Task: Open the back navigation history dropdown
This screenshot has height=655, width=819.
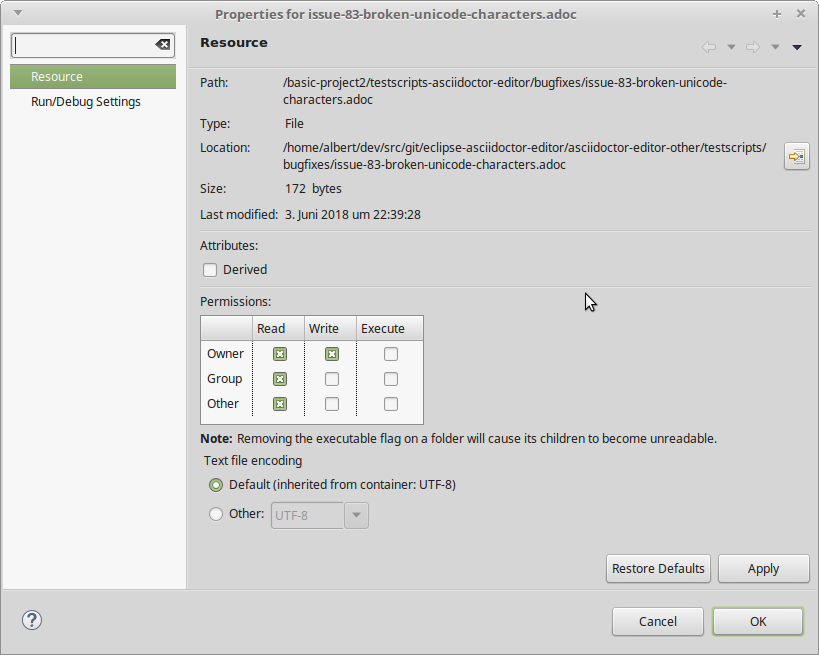Action: 731,47
